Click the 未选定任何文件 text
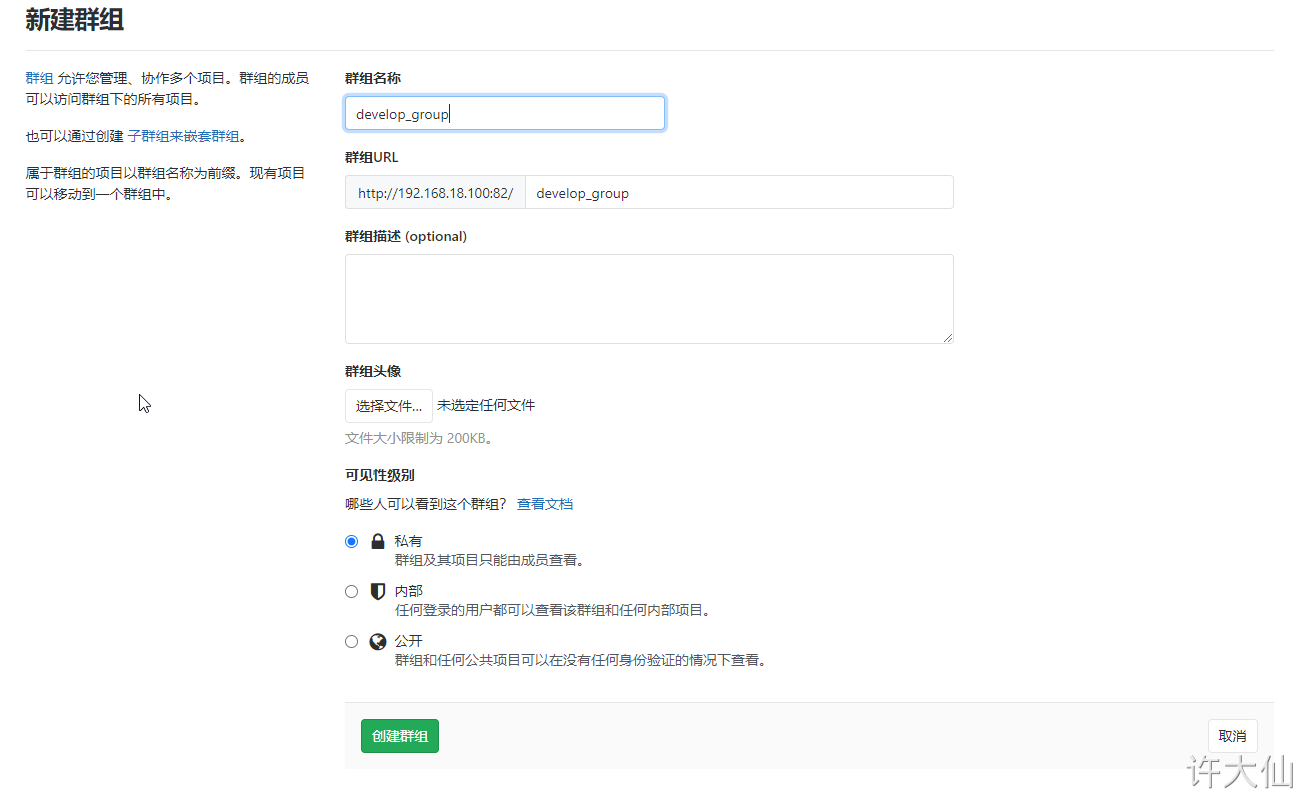The width and height of the screenshot is (1302, 798). [x=486, y=406]
